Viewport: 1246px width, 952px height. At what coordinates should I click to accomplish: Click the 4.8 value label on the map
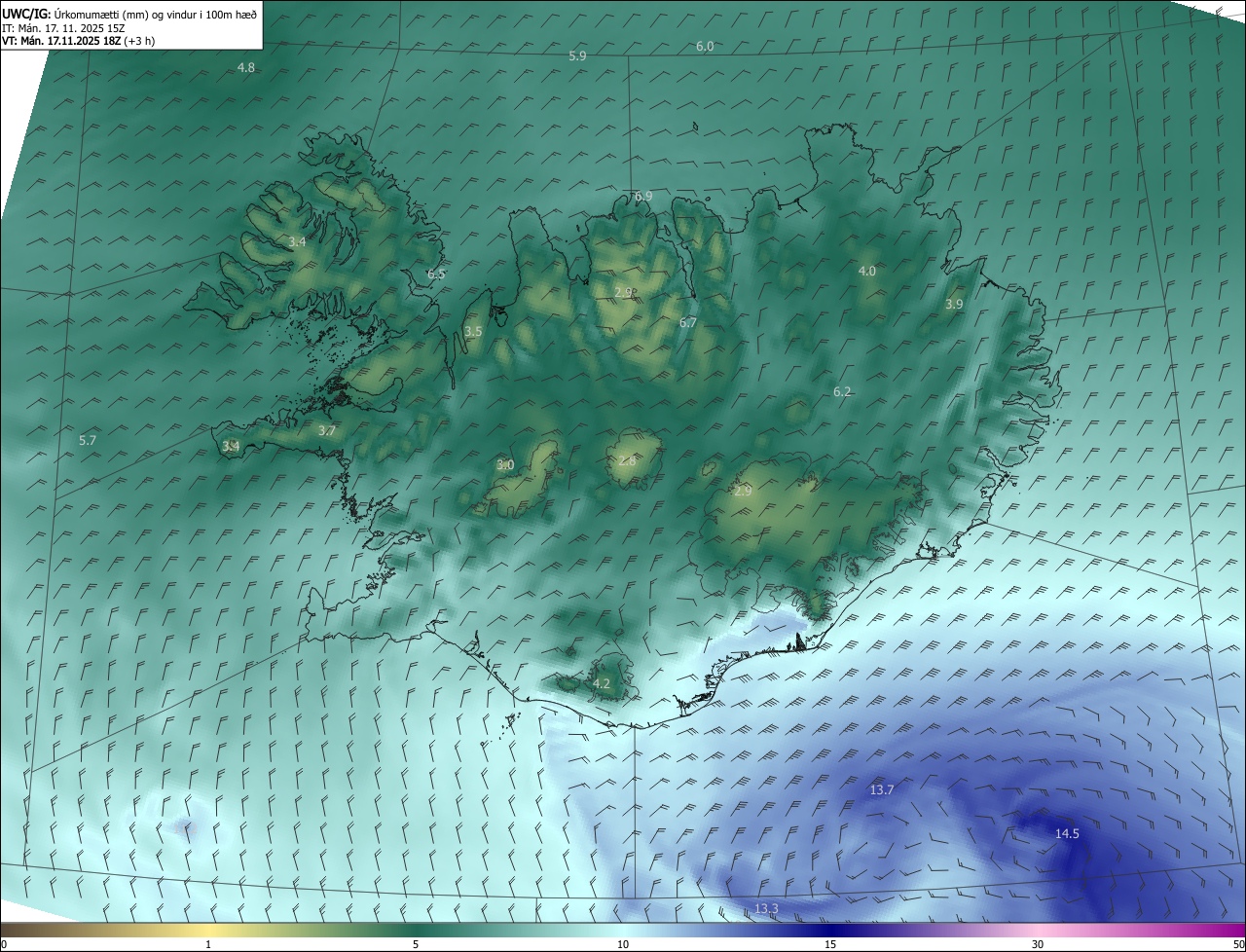point(246,67)
